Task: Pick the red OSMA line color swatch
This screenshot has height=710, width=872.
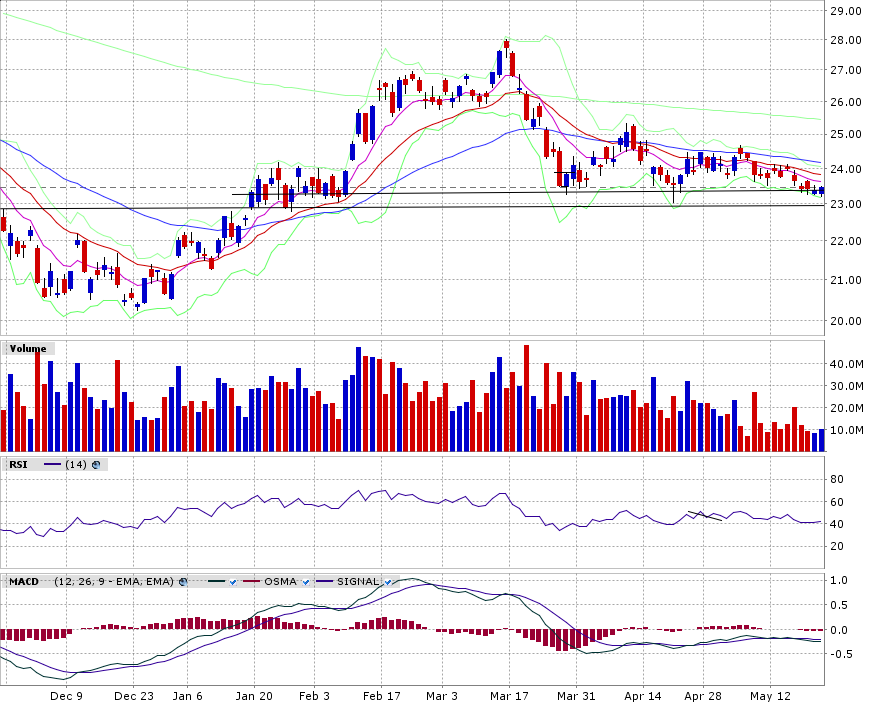Action: (x=253, y=581)
